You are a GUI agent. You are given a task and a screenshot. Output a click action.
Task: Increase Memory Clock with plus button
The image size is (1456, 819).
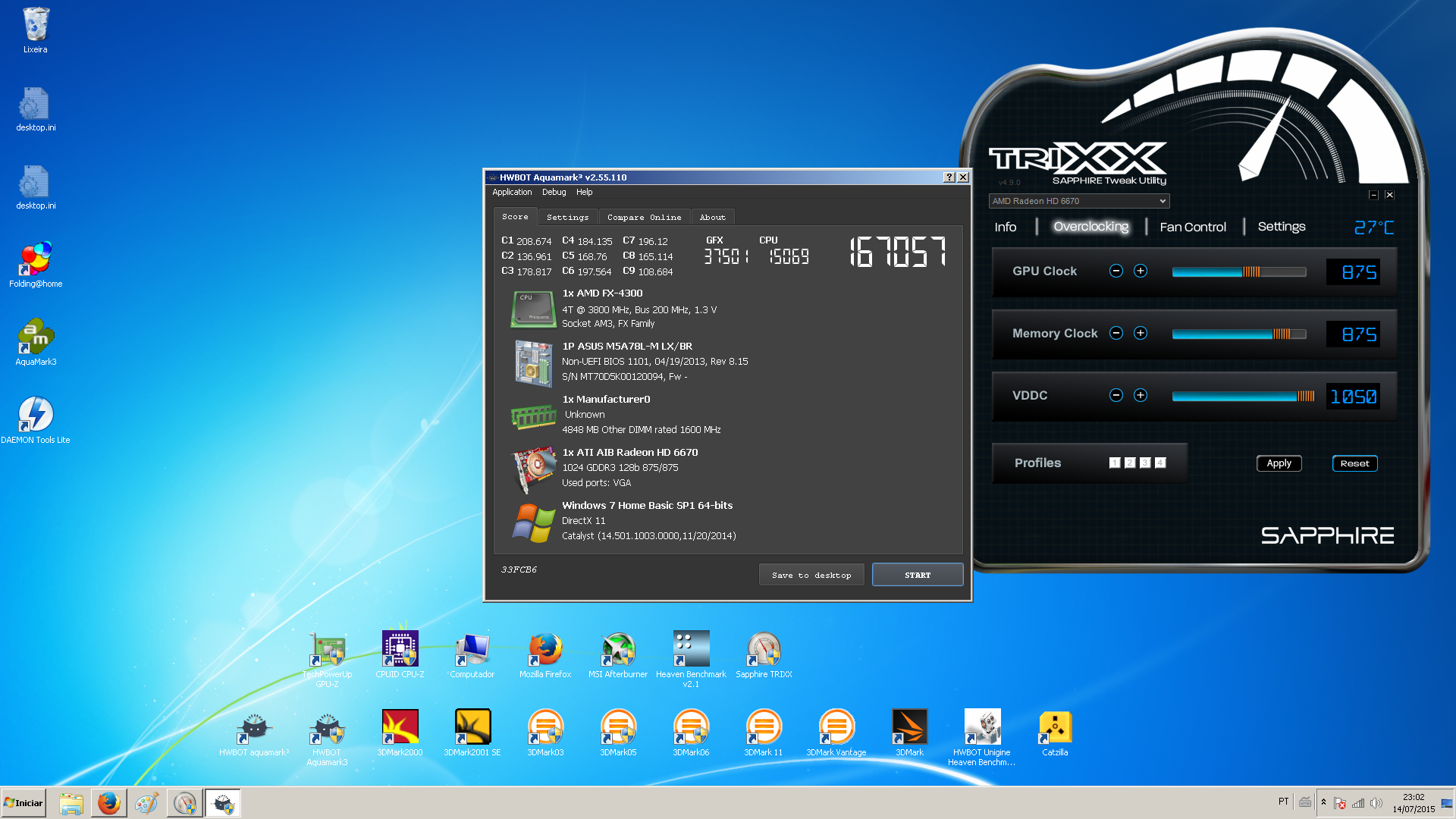pos(1141,333)
